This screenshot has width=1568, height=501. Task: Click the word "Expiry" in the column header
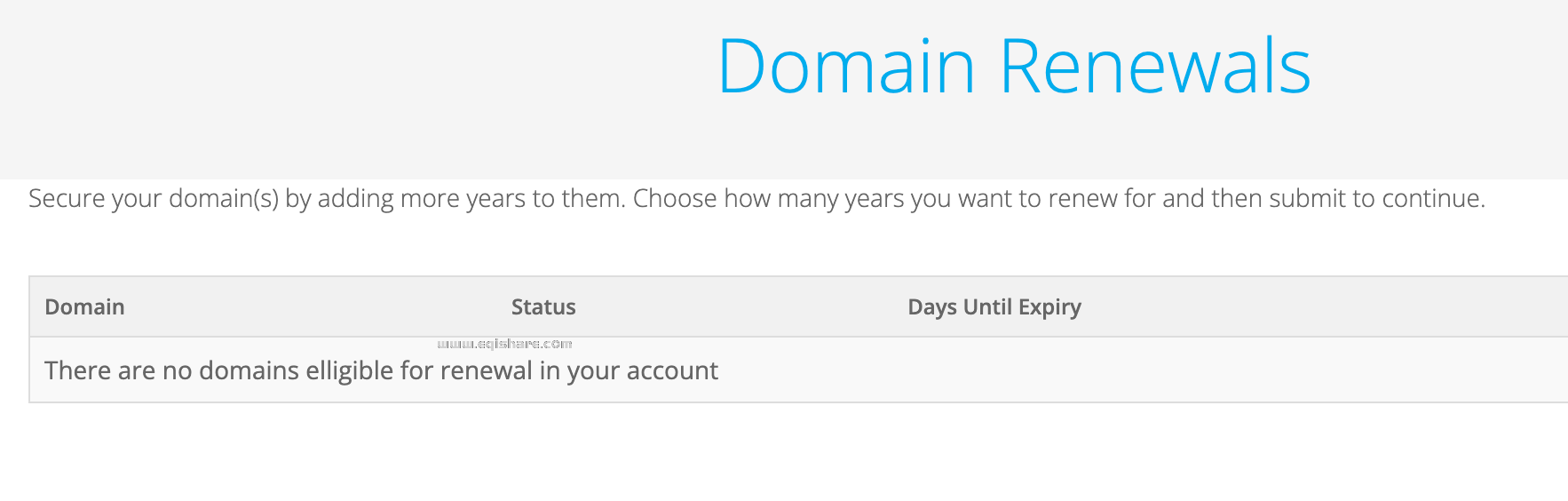click(1049, 307)
